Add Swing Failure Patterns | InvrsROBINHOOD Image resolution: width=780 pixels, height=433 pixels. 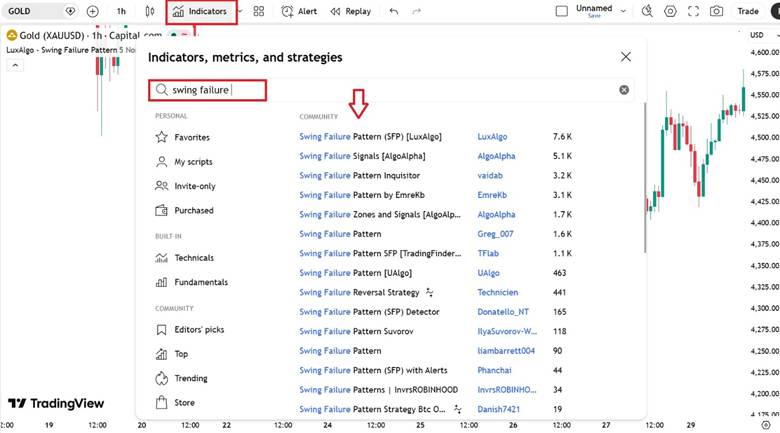pyautogui.click(x=379, y=390)
